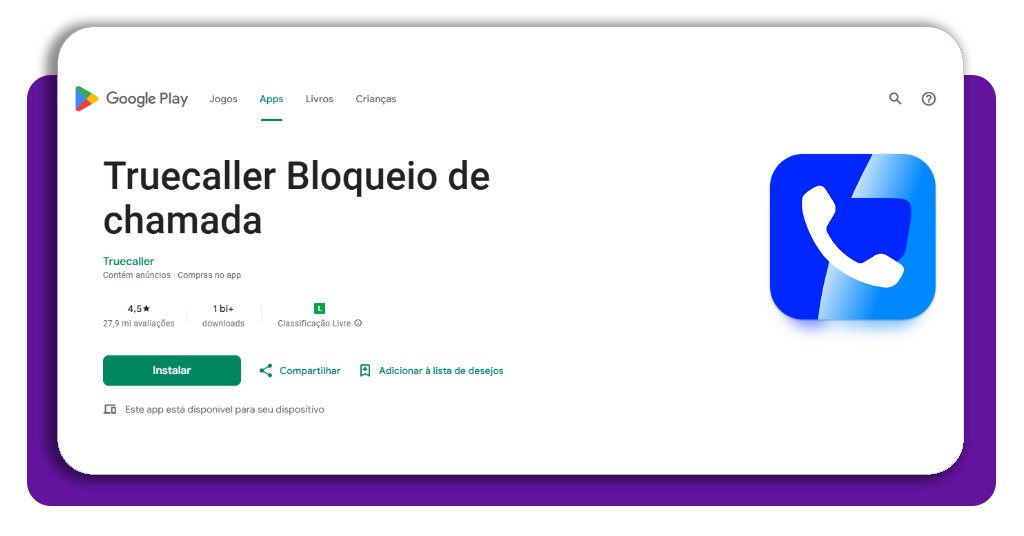Click the share icon beside Compartilhar

coord(265,371)
